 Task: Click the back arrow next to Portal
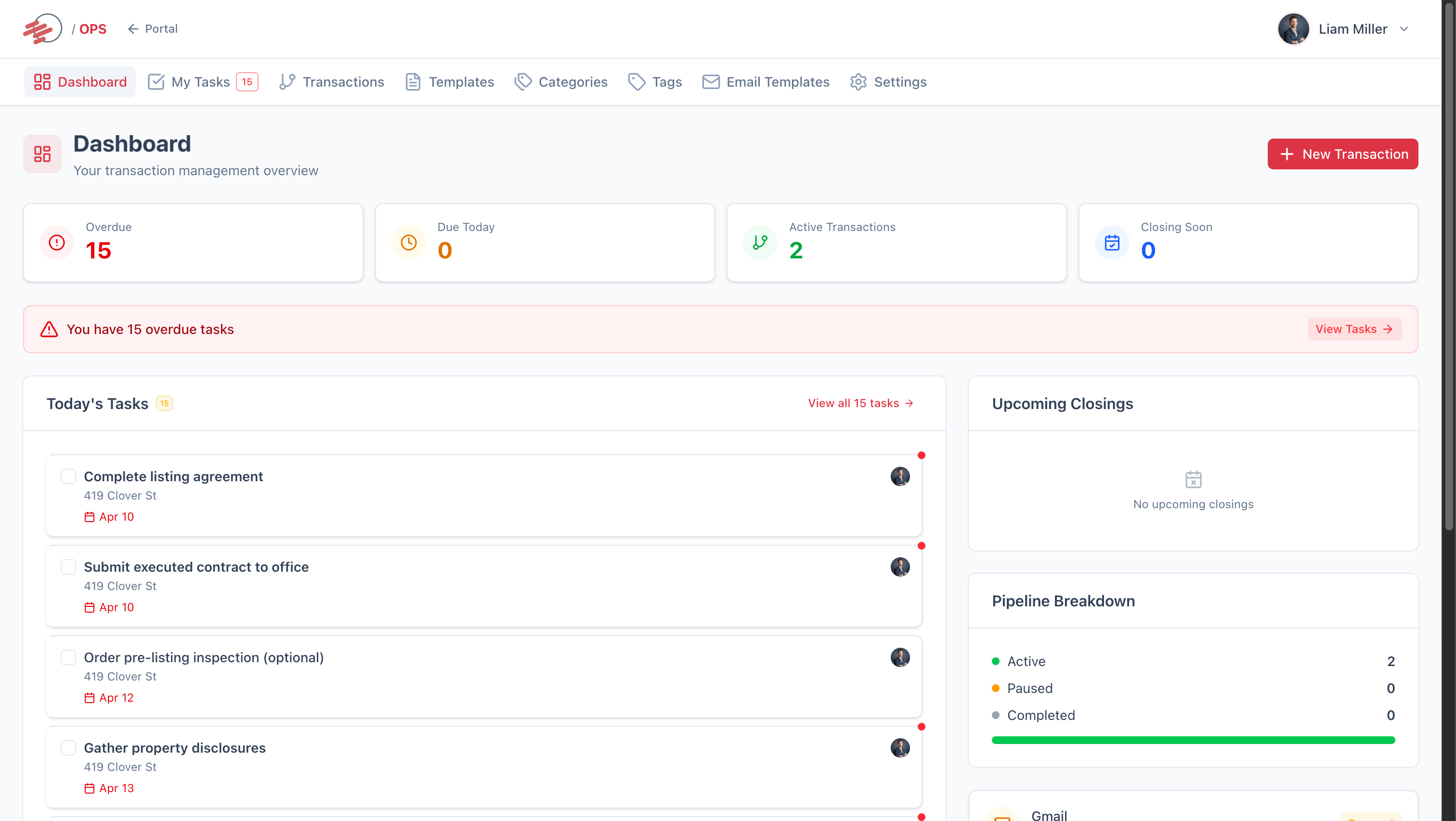133,29
